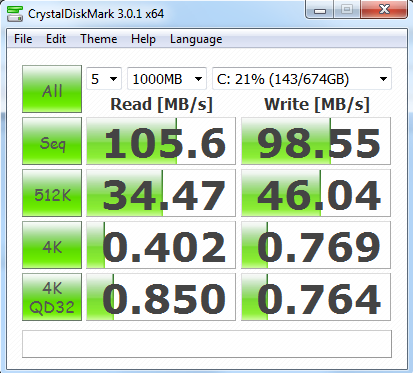
Task: Click the Seq write result 98.55
Action: pos(316,141)
